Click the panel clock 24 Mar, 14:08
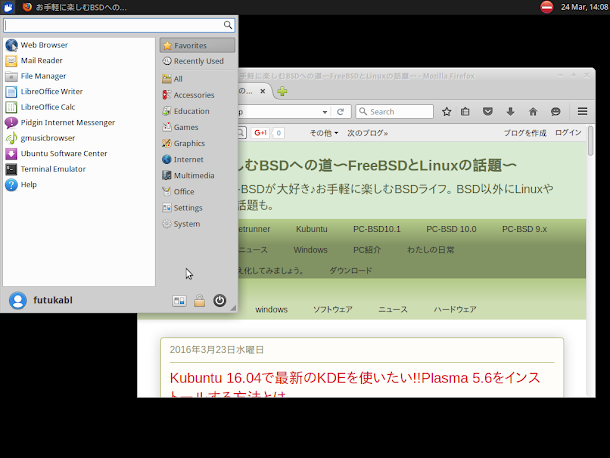This screenshot has height=458, width=610. coord(584,7)
